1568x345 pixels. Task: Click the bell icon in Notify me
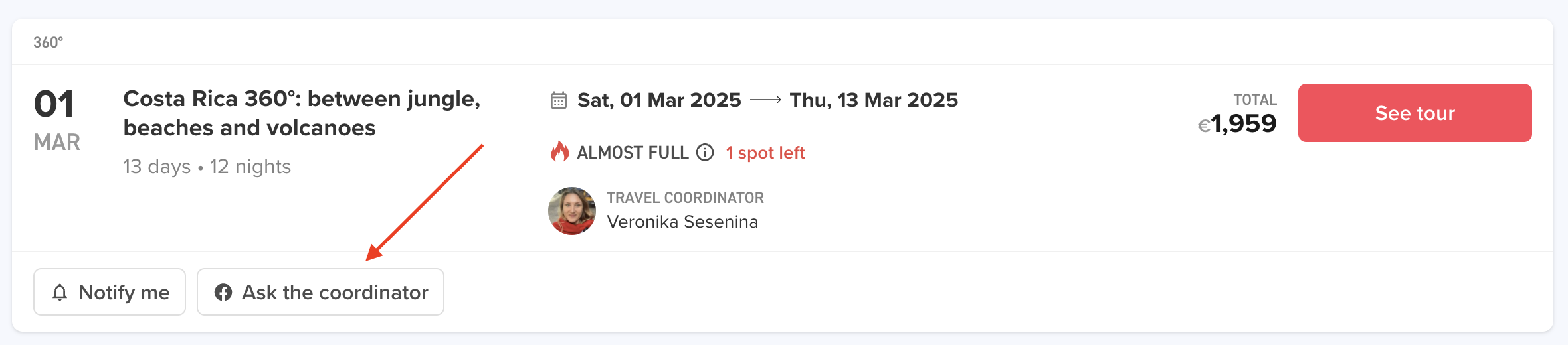pos(60,292)
